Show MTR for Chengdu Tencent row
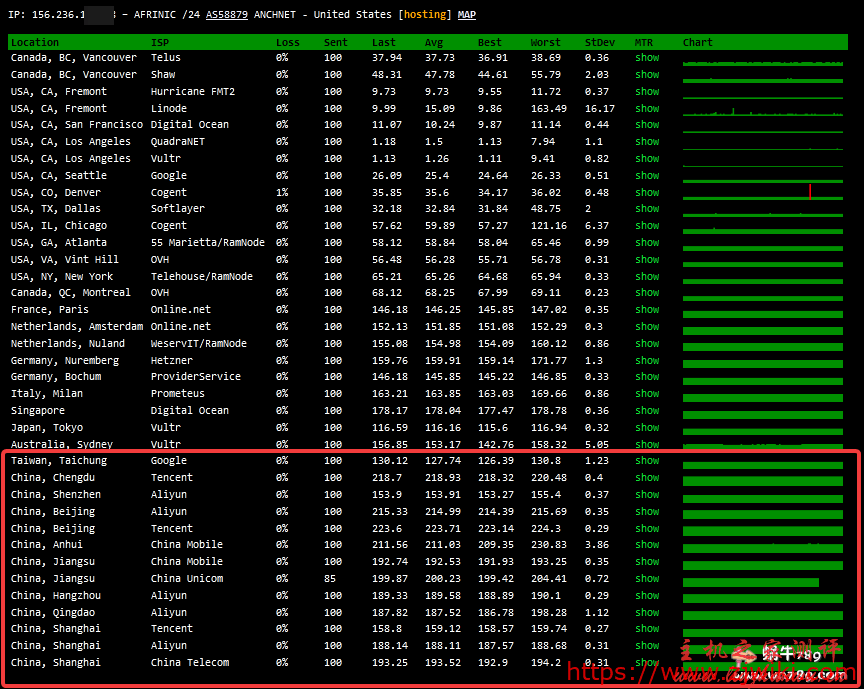Viewport: 864px width, 689px height. coord(647,477)
